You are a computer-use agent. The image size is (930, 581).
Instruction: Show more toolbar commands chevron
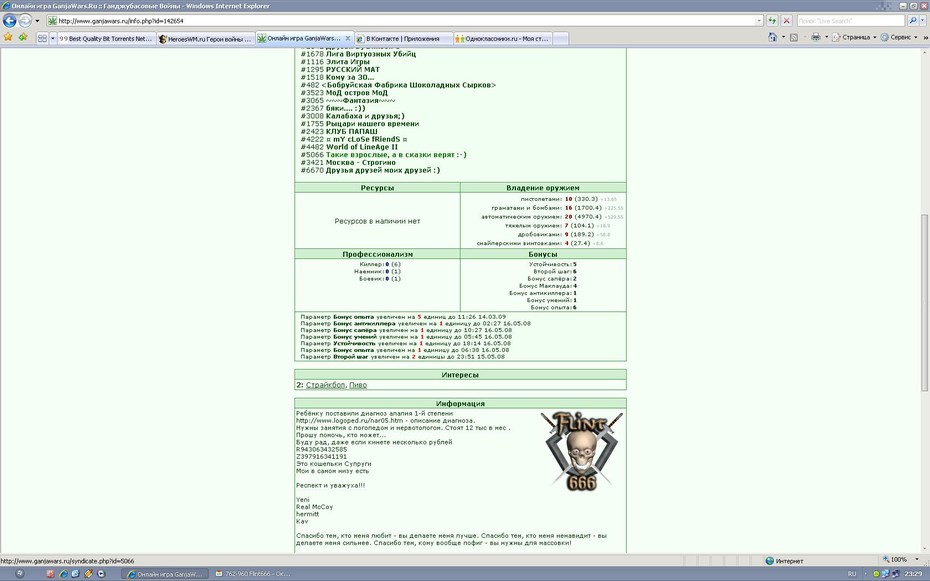click(925, 37)
